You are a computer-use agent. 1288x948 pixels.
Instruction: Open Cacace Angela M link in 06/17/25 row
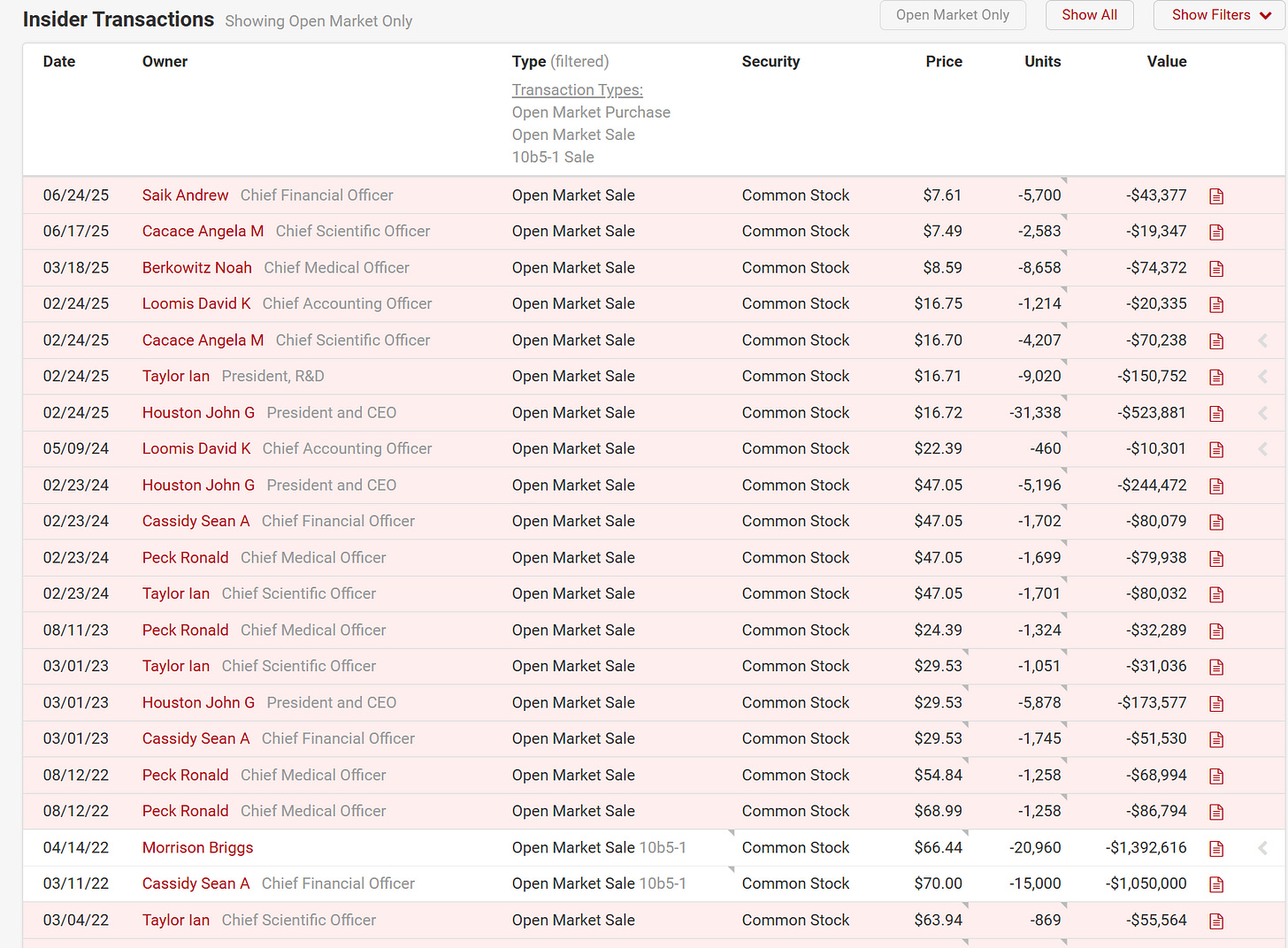point(203,232)
